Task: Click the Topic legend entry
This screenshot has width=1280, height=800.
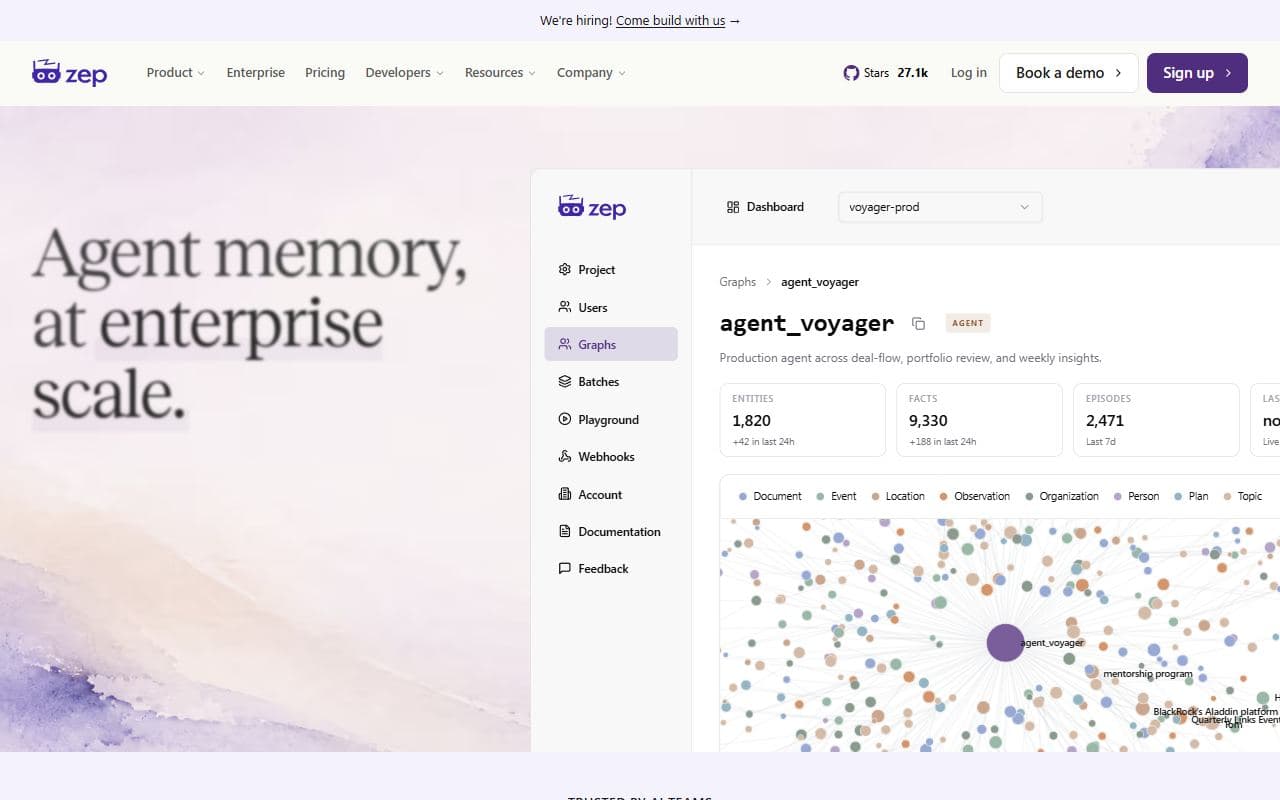Action: click(x=1243, y=496)
